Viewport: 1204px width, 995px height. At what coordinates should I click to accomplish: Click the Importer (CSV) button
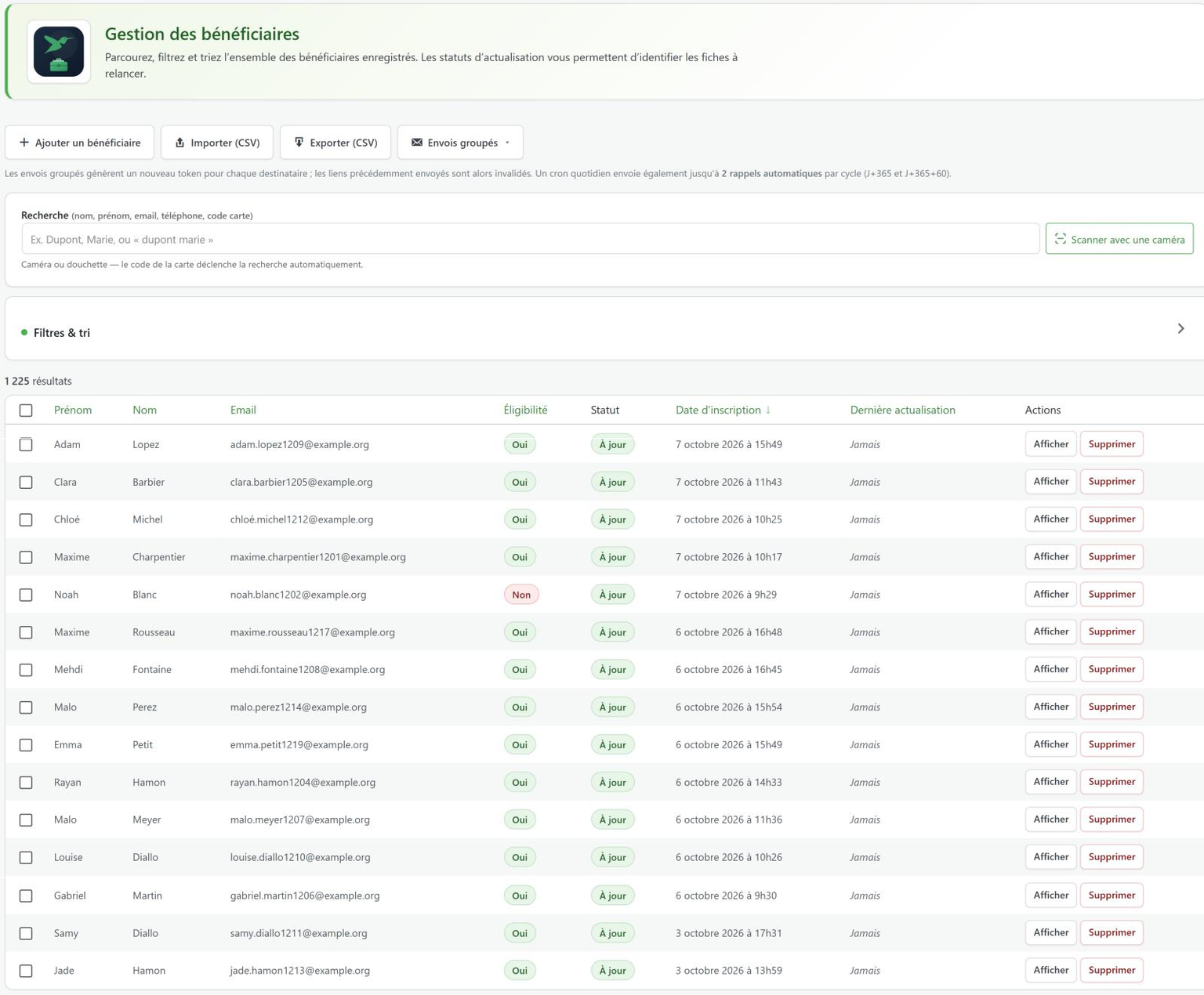click(x=217, y=143)
